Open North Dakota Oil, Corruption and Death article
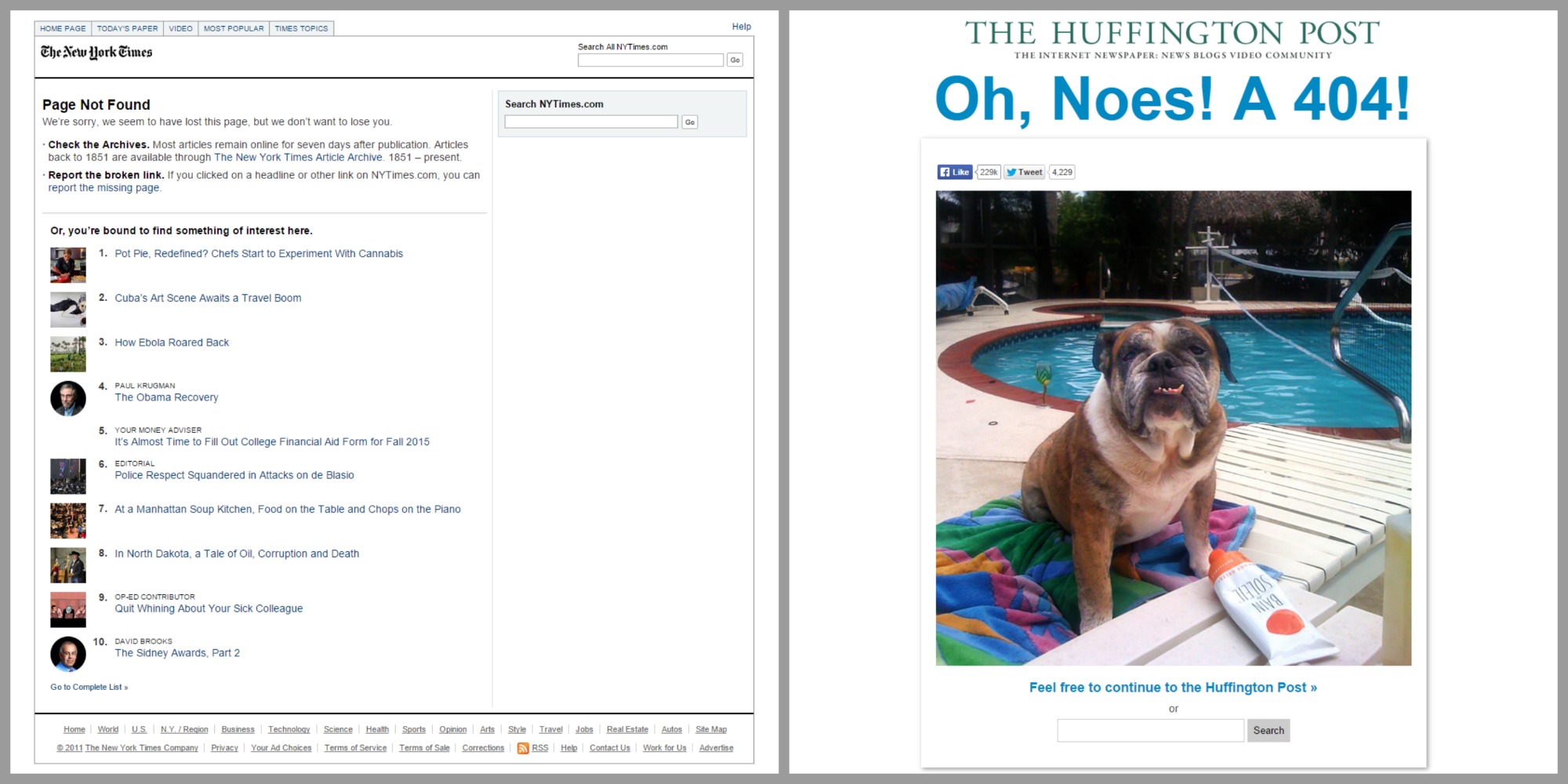Screen dimensions: 1568x784 [237, 554]
